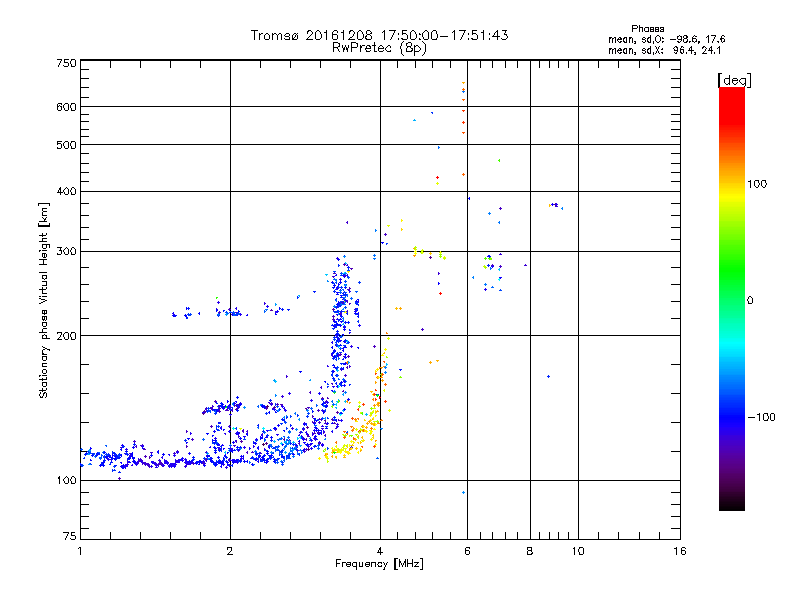Click the 'Phases' header label
This screenshot has width=800, height=600.
coord(647,29)
